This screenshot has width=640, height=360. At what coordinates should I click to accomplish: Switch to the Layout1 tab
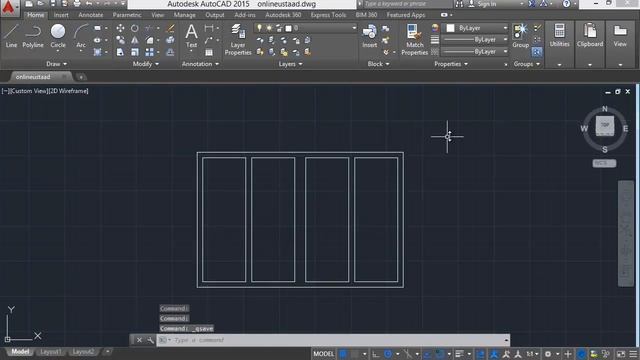(x=51, y=352)
